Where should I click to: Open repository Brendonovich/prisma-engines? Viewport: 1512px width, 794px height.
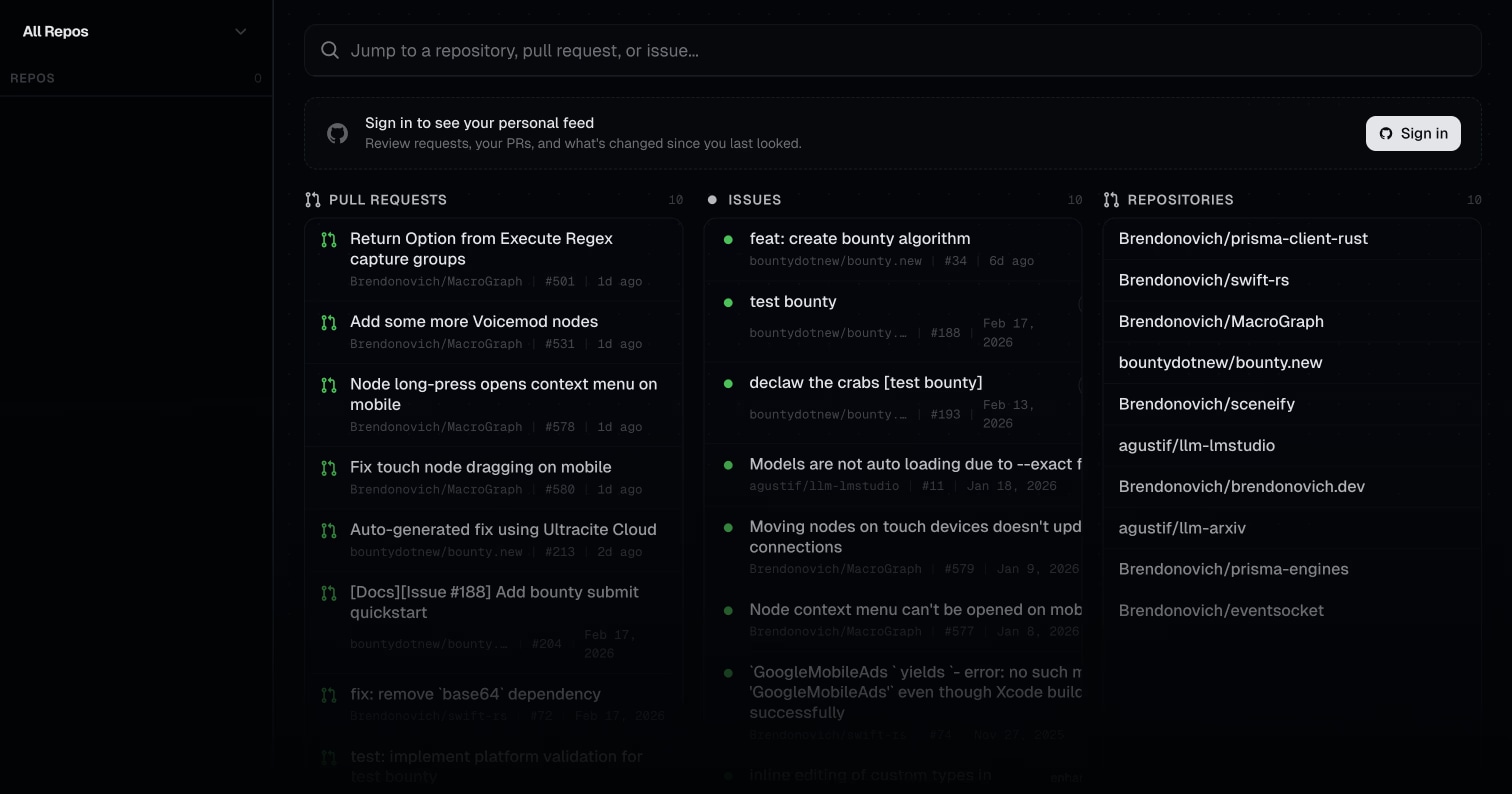1292,569
